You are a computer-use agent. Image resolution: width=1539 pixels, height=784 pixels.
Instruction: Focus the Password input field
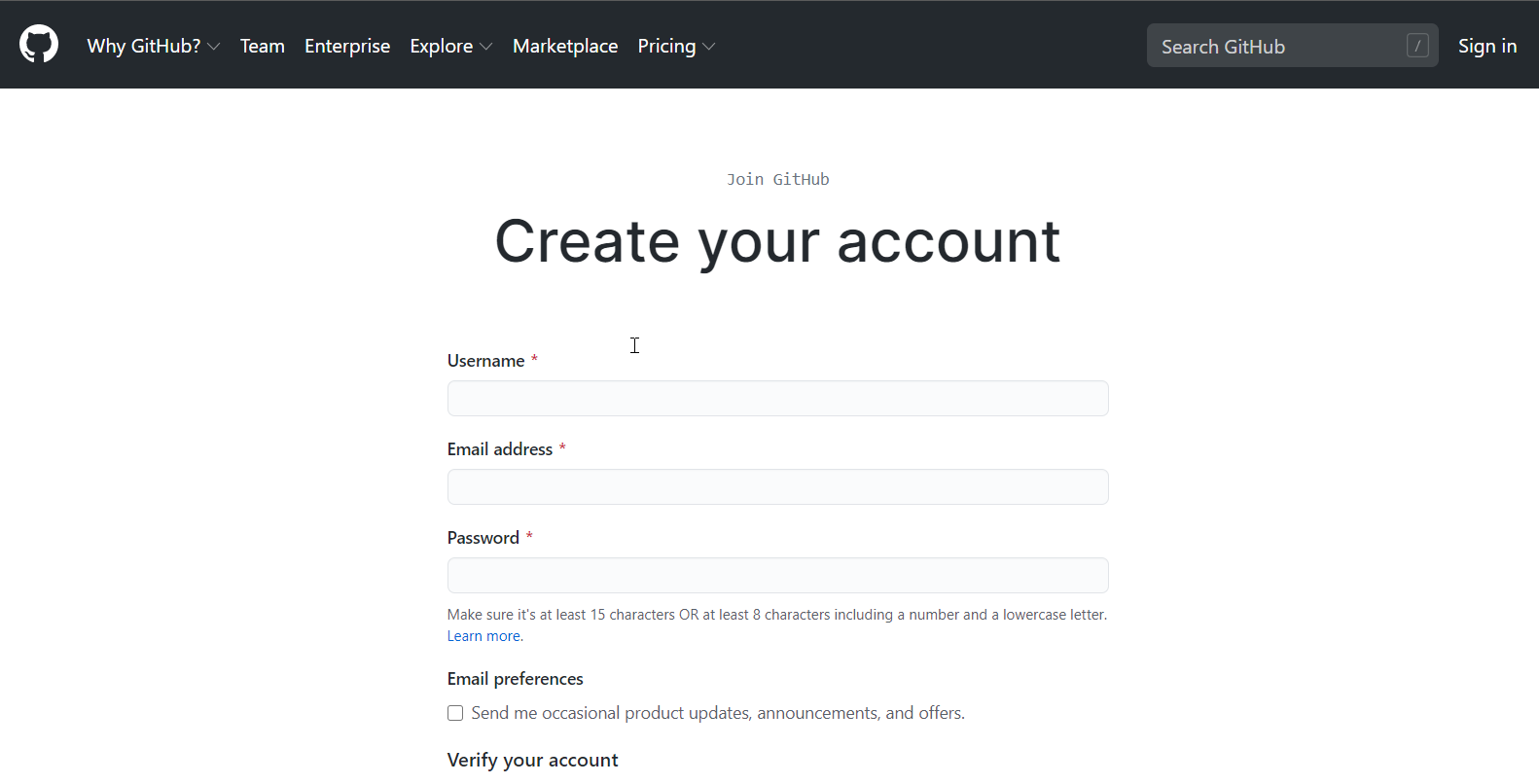(x=777, y=576)
